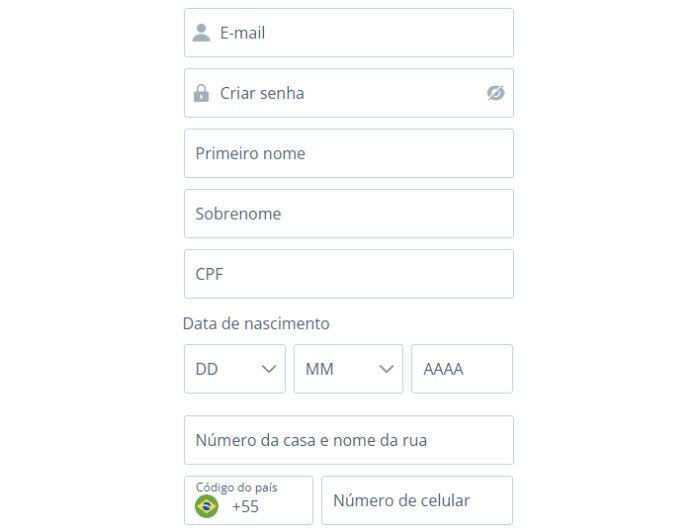The image size is (700, 531).
Task: Select Número da casa e nome da rua field
Action: click(x=349, y=440)
